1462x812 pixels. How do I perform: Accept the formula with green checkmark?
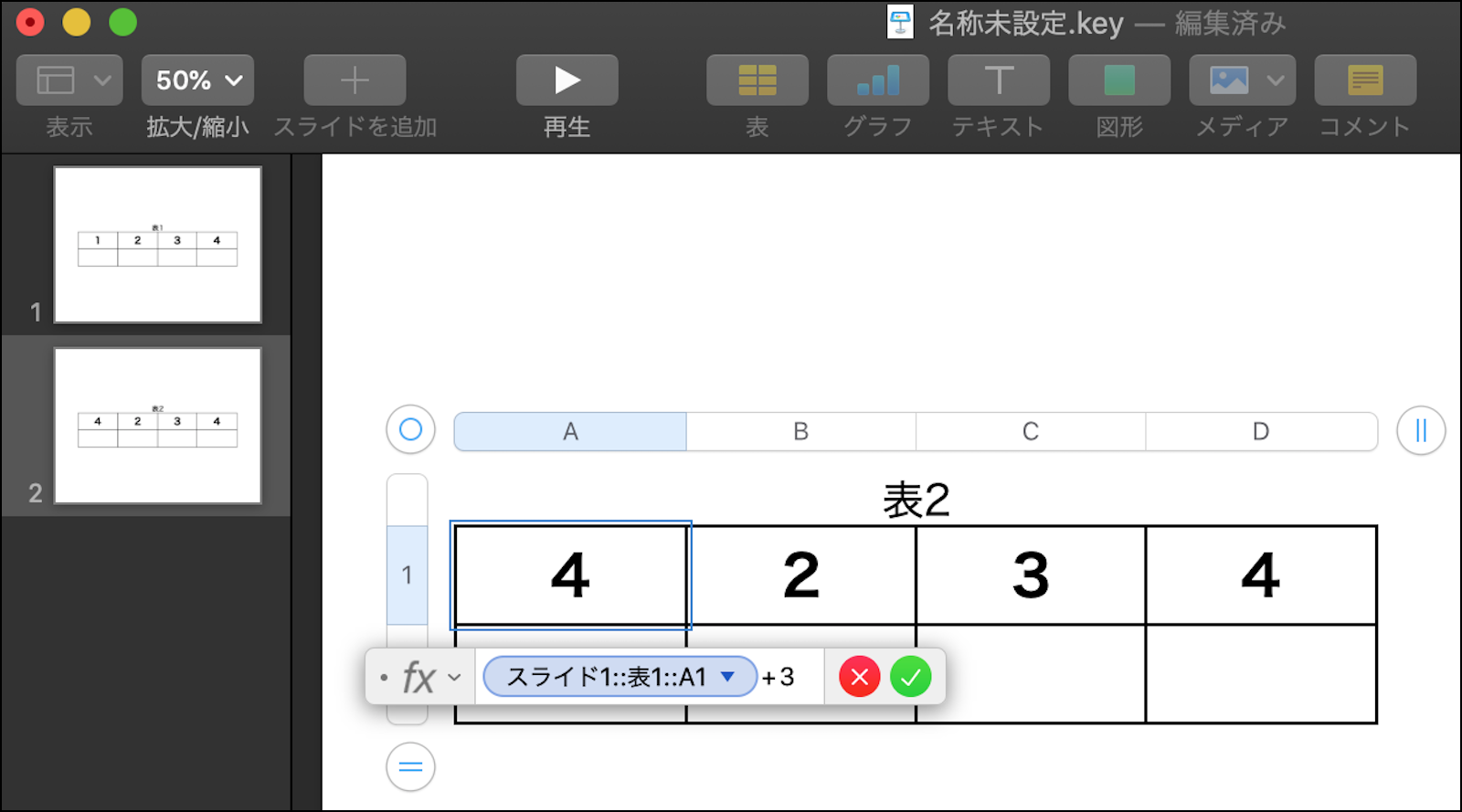(x=910, y=677)
